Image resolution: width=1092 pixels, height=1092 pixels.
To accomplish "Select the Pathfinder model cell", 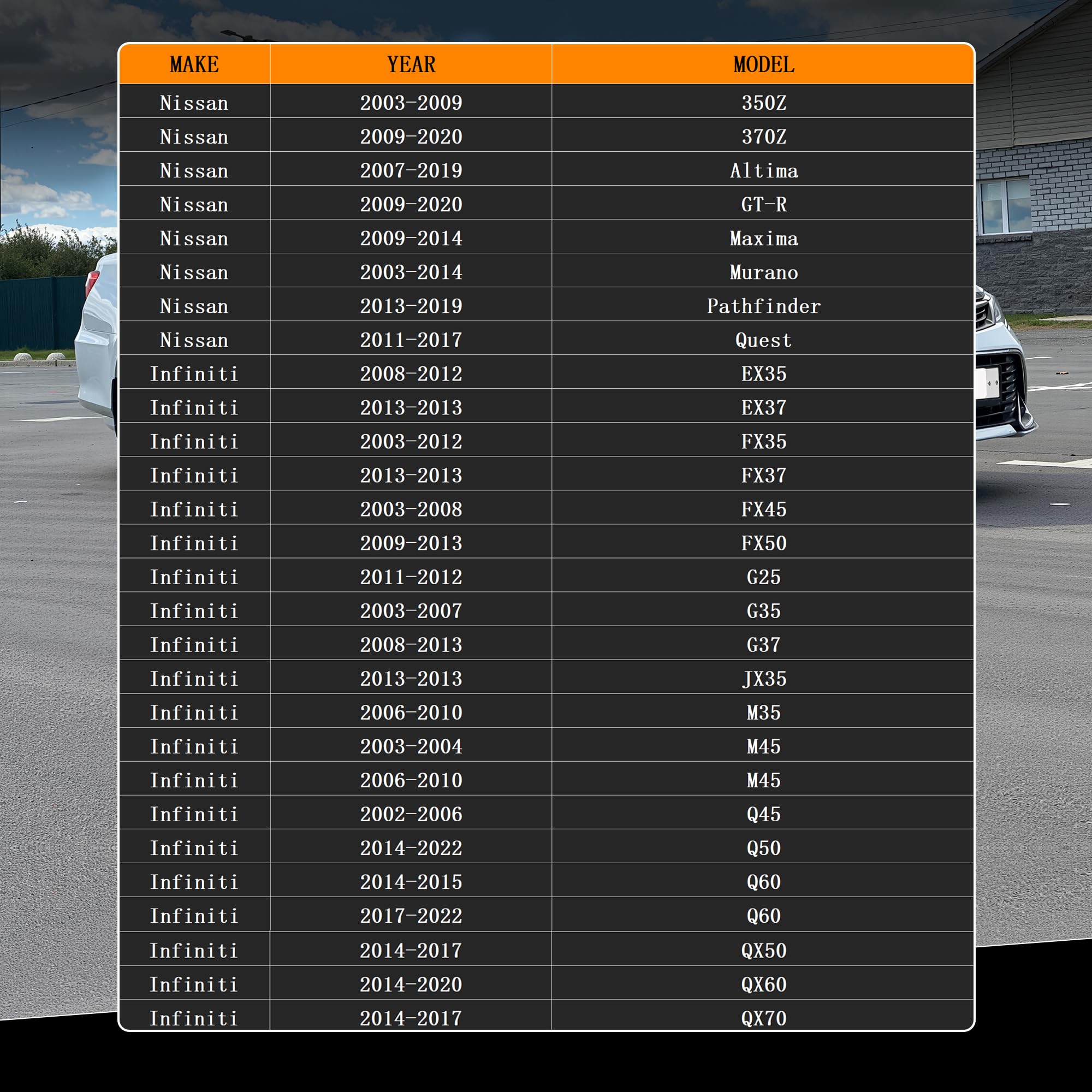I will [x=763, y=305].
